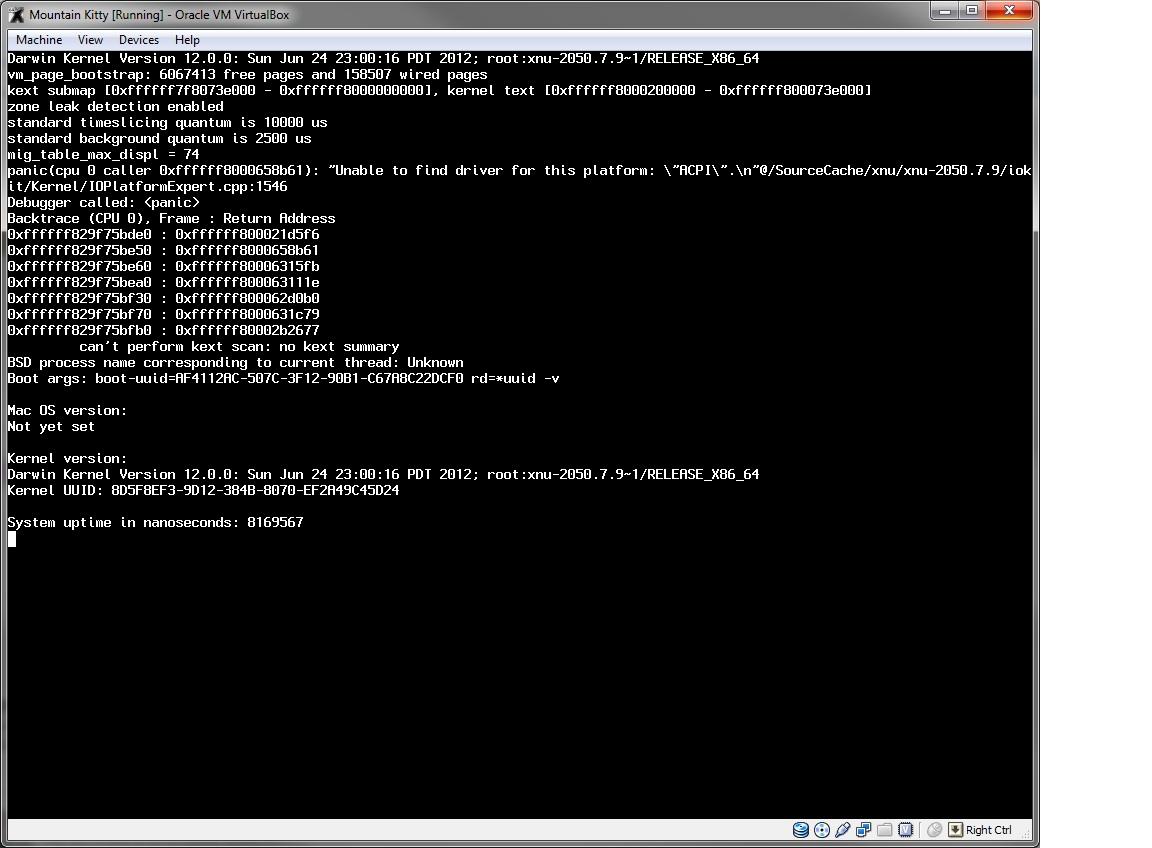
Task: Click the 'can't perform kext scan' line
Action: [239, 347]
